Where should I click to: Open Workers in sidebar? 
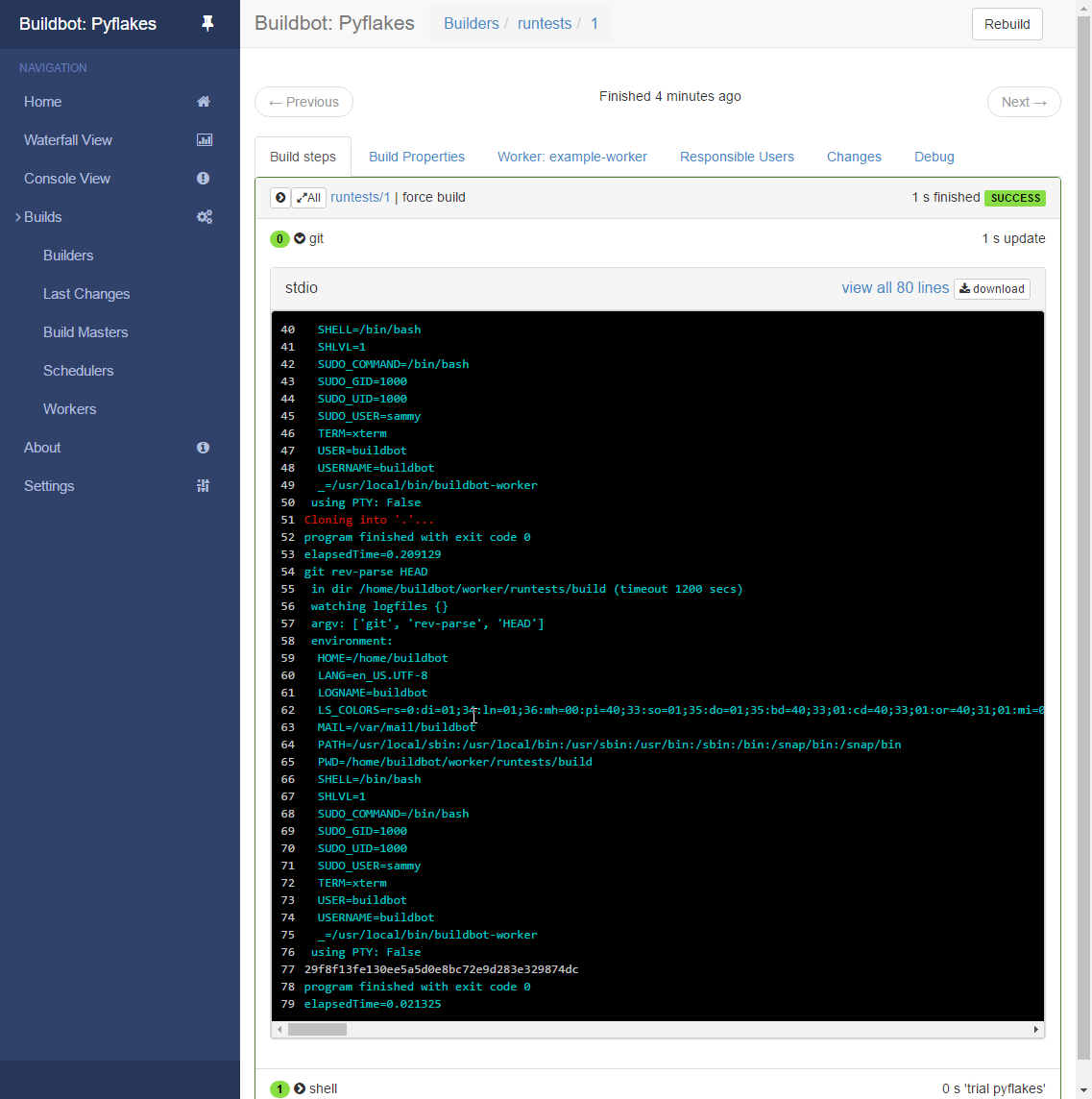pos(69,409)
